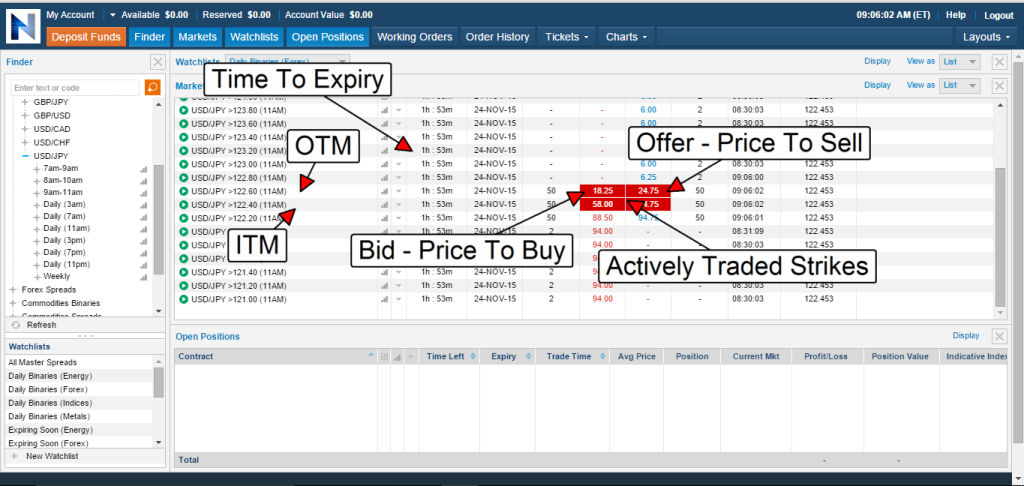Click the plus icon for New Watchlist

click(x=14, y=456)
